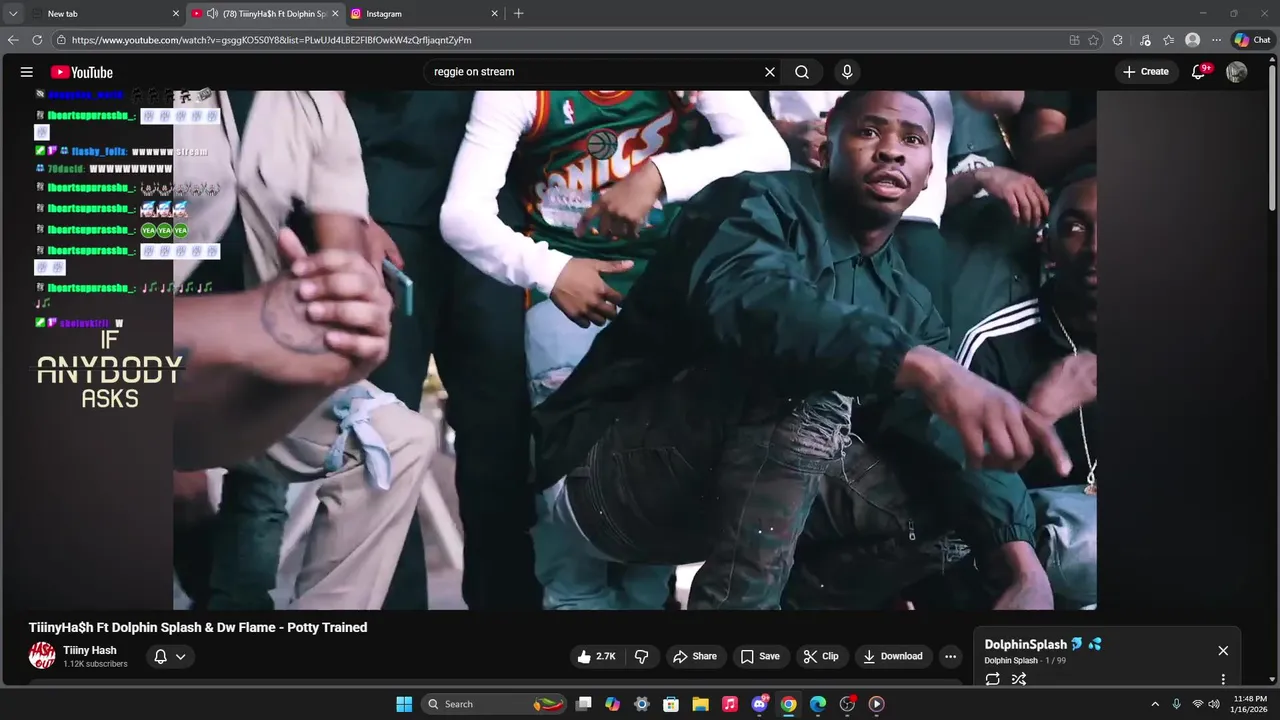Show hidden system tray icons chevron
This screenshot has width=1280, height=720.
click(1155, 704)
